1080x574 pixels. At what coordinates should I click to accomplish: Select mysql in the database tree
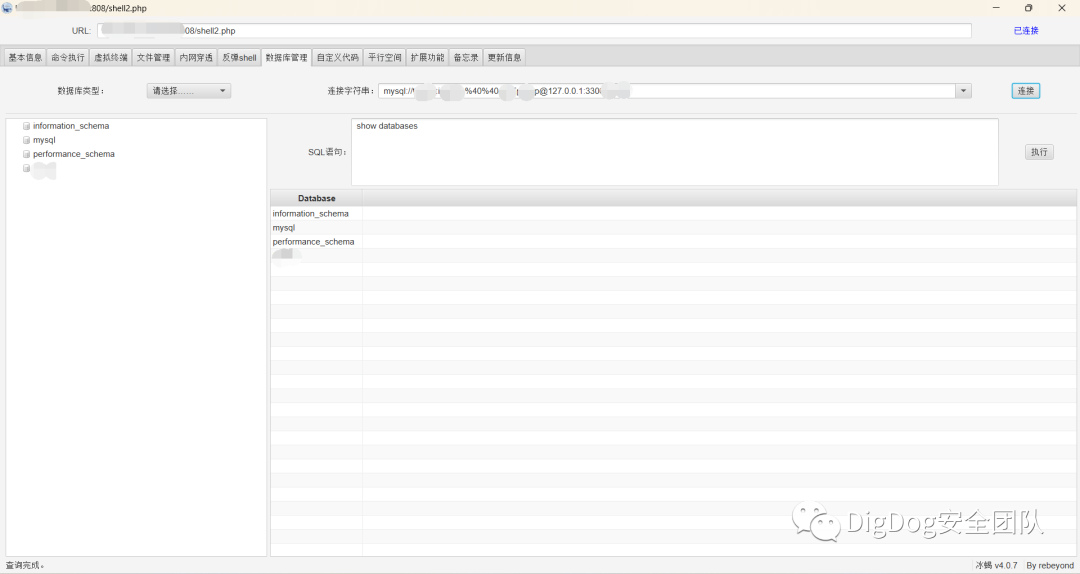click(x=44, y=140)
